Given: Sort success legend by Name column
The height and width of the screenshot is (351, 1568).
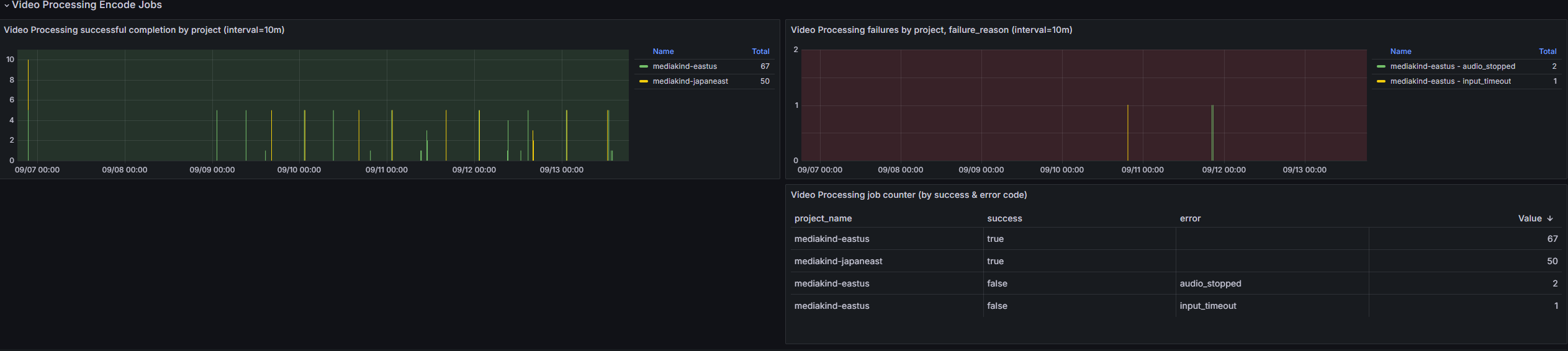Looking at the screenshot, I should pos(663,51).
